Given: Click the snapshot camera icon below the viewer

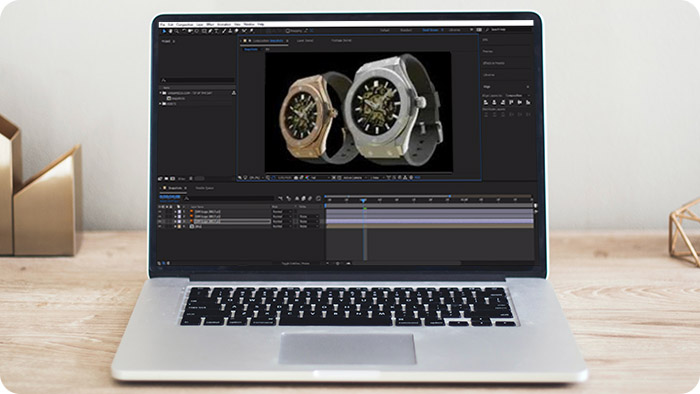Looking at the screenshot, I should (296, 178).
